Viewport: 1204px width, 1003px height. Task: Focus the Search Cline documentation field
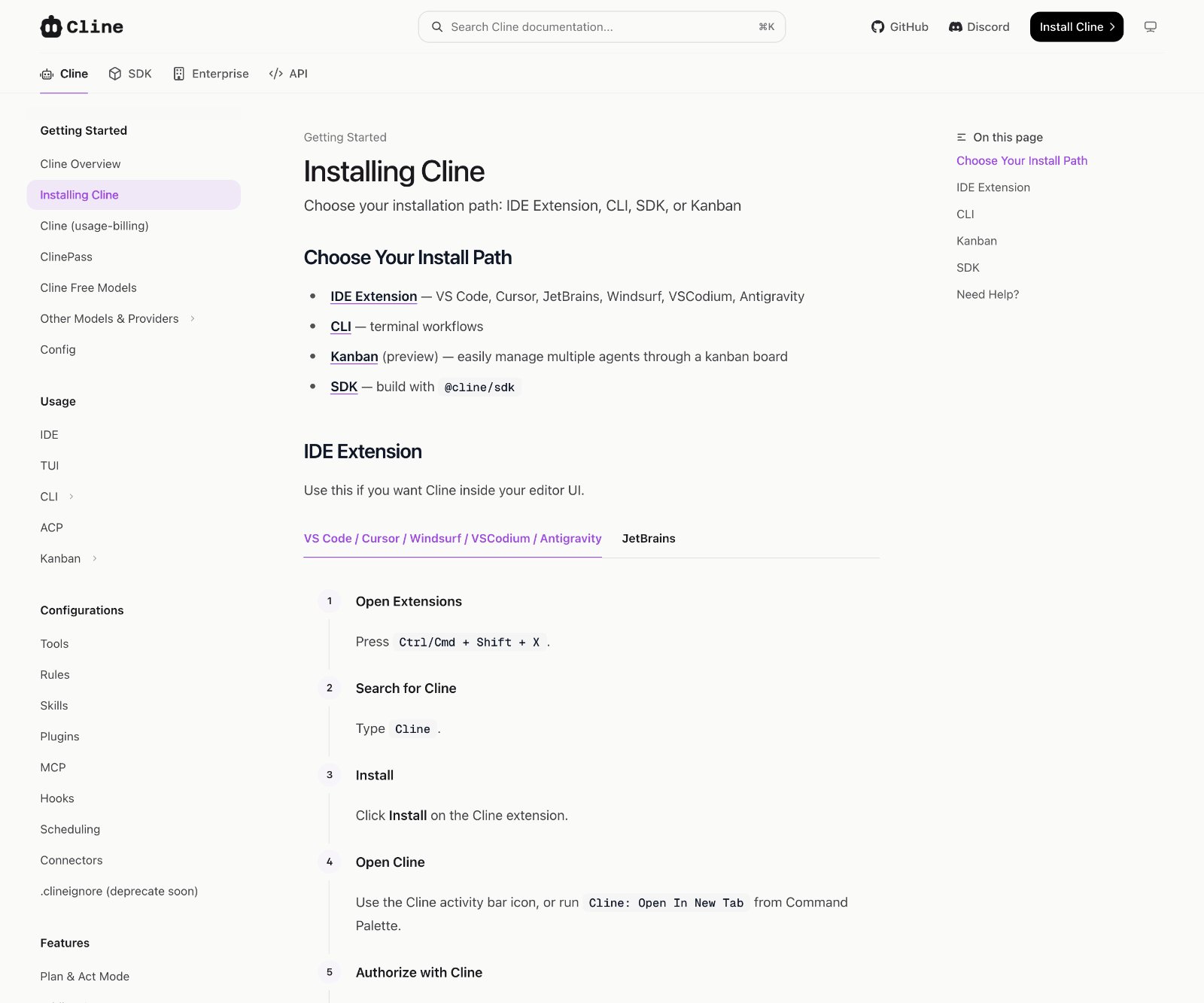tap(602, 27)
